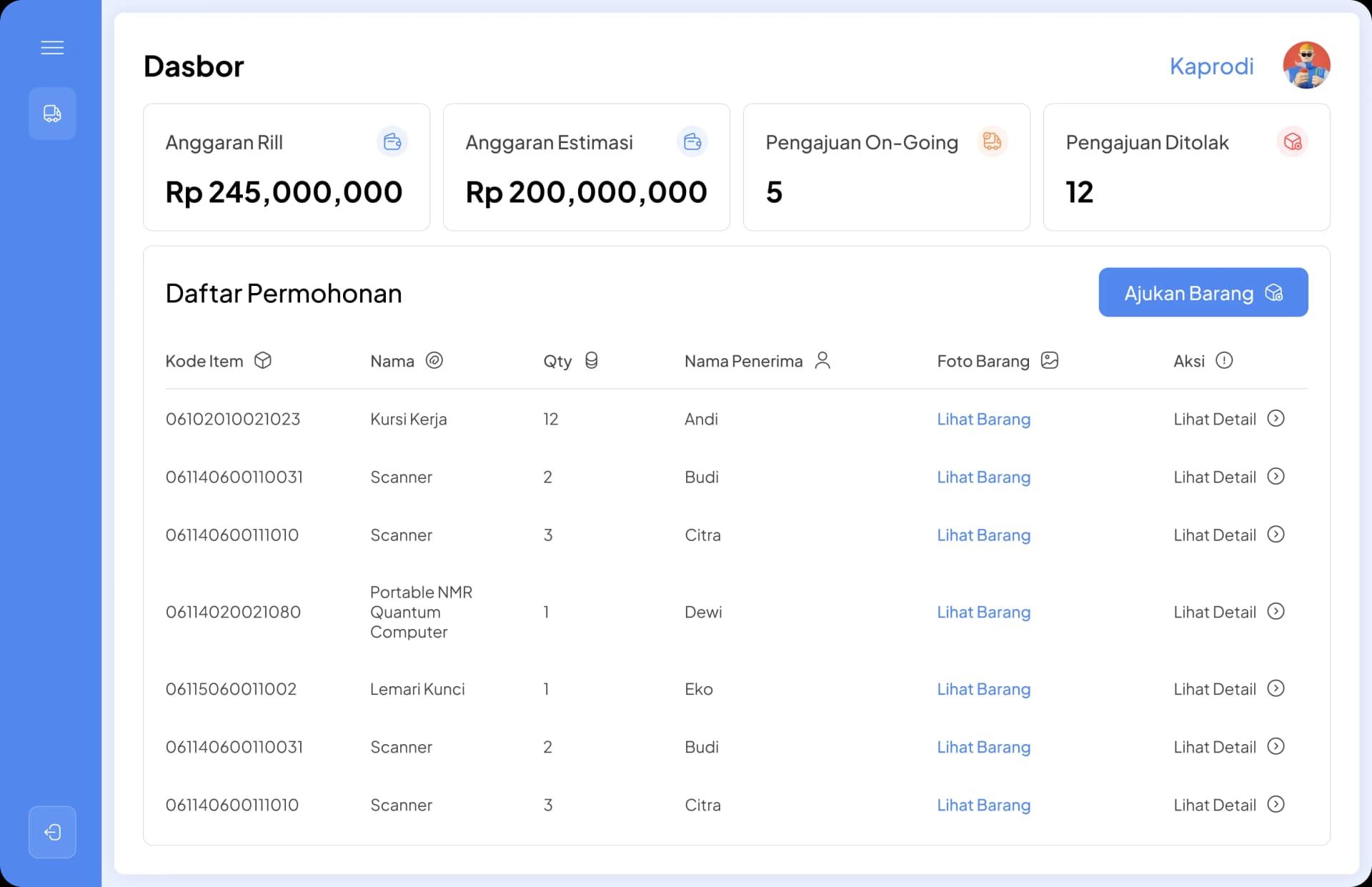Click the person icon beside Nama Penerima
The width and height of the screenshot is (1372, 887).
click(x=822, y=360)
